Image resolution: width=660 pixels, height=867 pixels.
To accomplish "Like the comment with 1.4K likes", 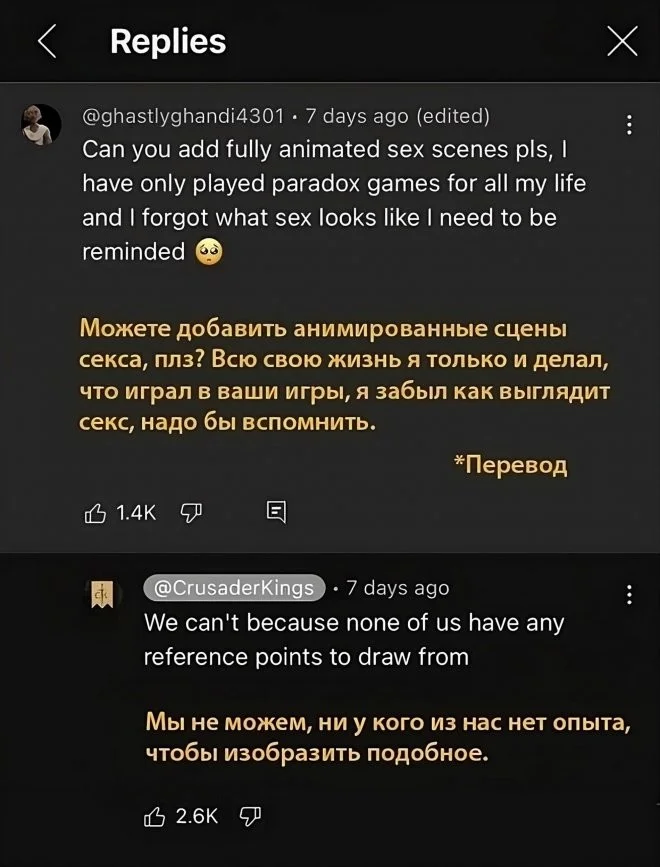I will coord(94,513).
